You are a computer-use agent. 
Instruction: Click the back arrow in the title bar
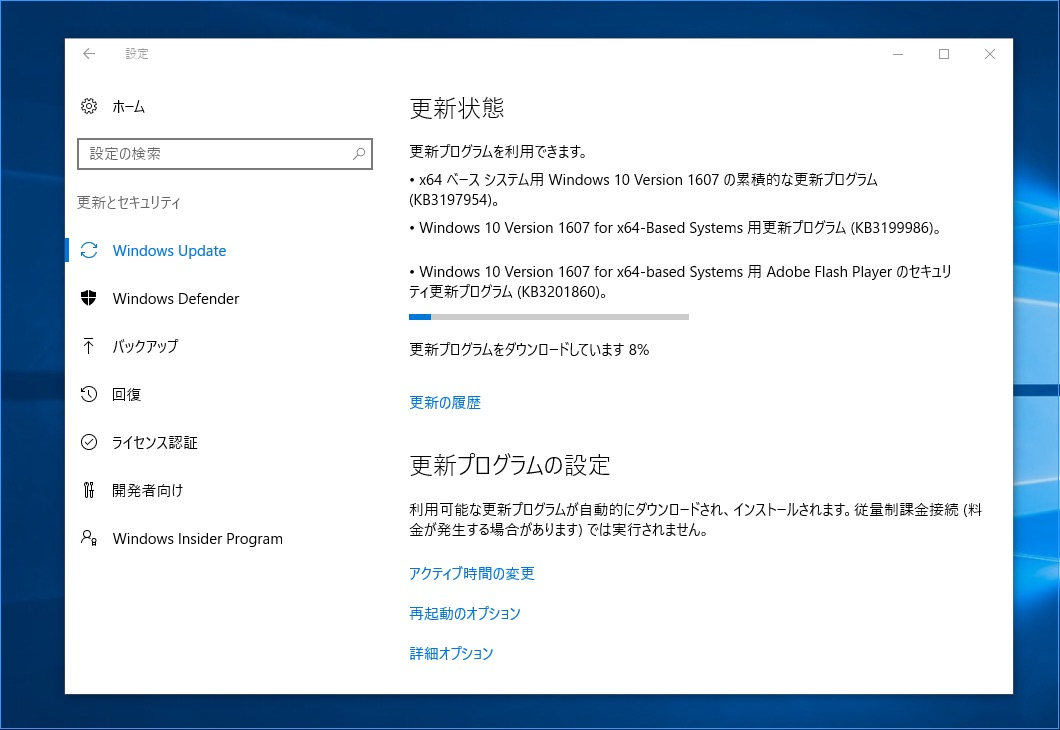tap(89, 54)
